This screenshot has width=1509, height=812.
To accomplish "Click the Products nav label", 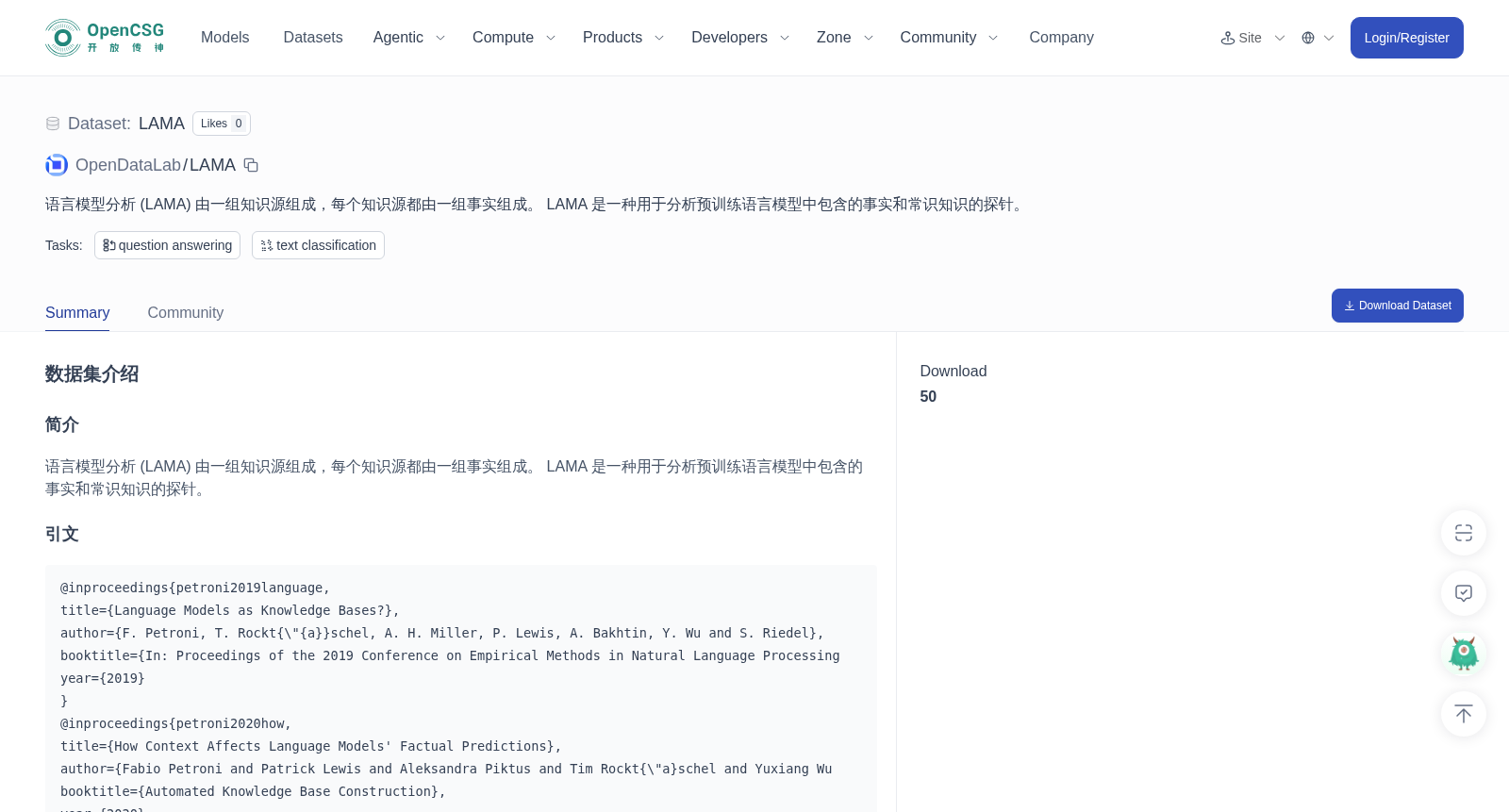I will (612, 38).
